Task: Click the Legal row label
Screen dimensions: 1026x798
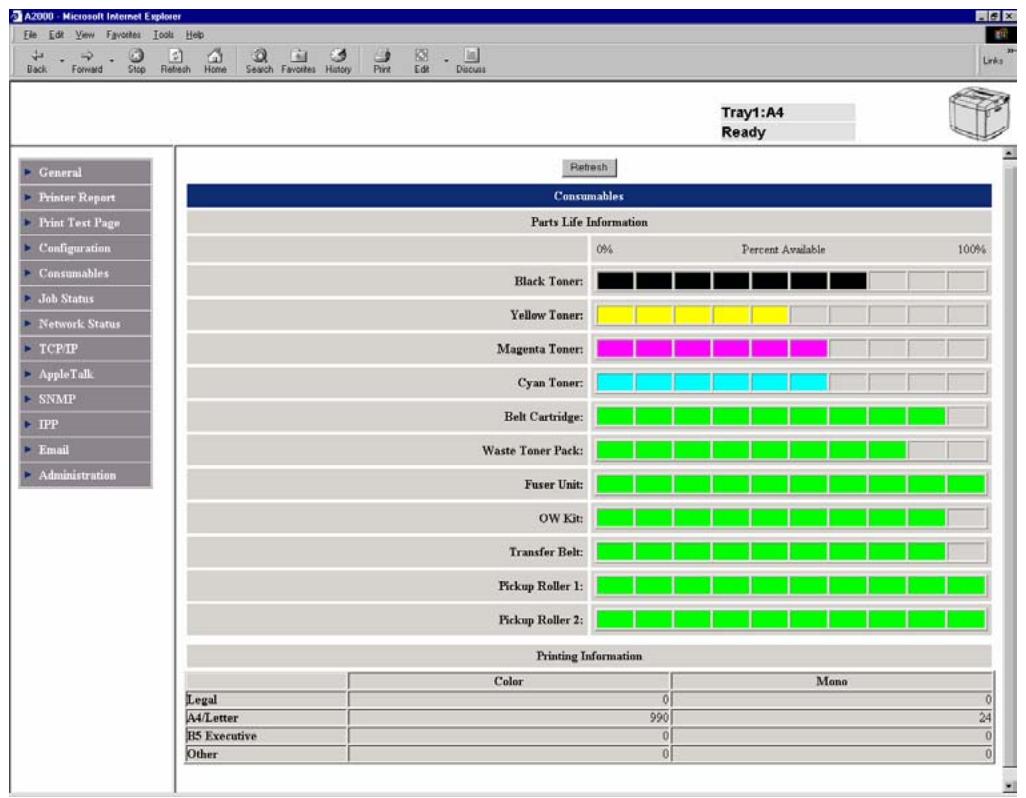Action: [x=202, y=699]
